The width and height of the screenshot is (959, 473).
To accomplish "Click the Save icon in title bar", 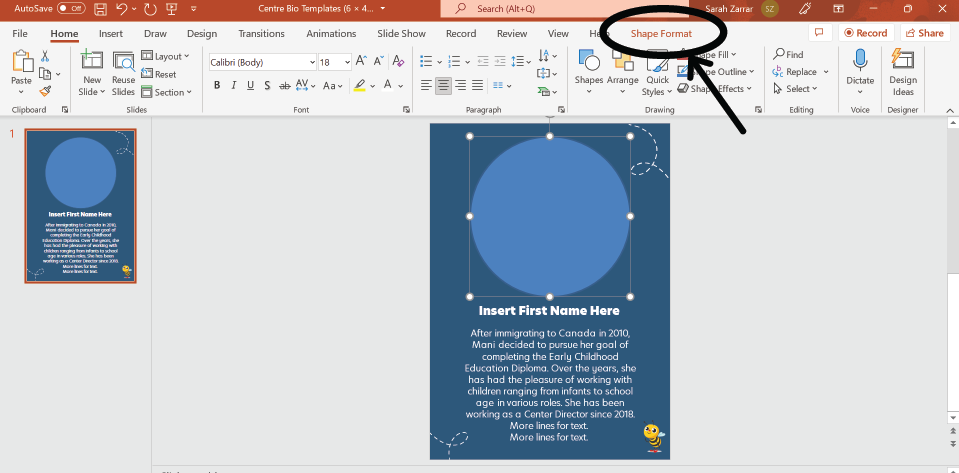I will [100, 8].
